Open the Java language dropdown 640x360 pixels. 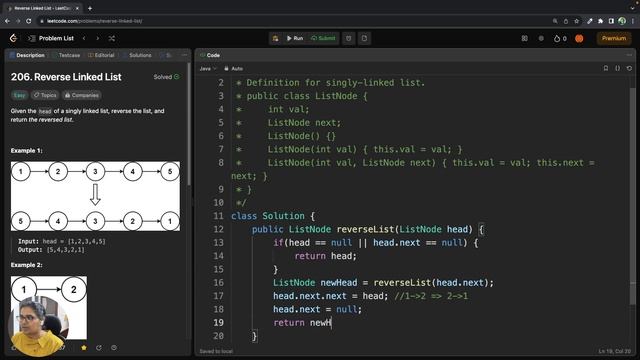(208, 69)
